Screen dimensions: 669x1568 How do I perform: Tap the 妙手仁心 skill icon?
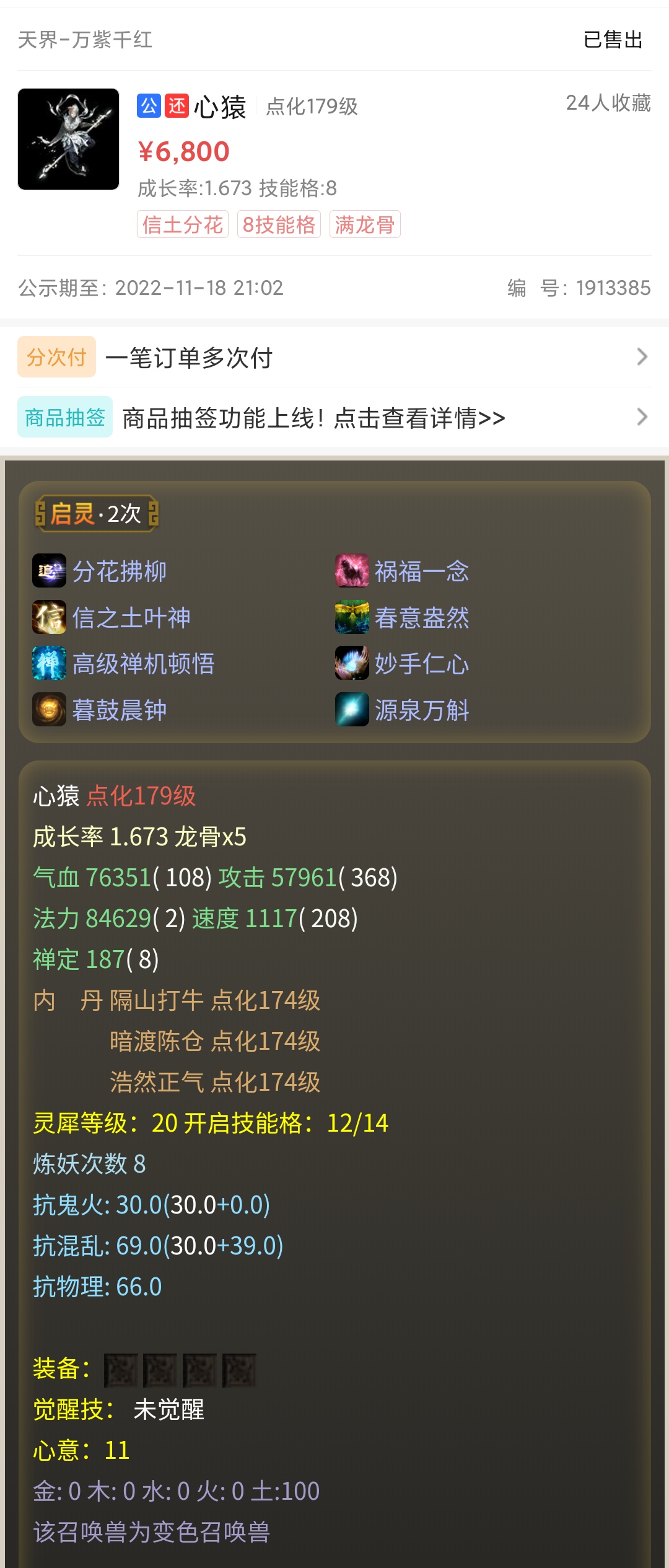(352, 663)
